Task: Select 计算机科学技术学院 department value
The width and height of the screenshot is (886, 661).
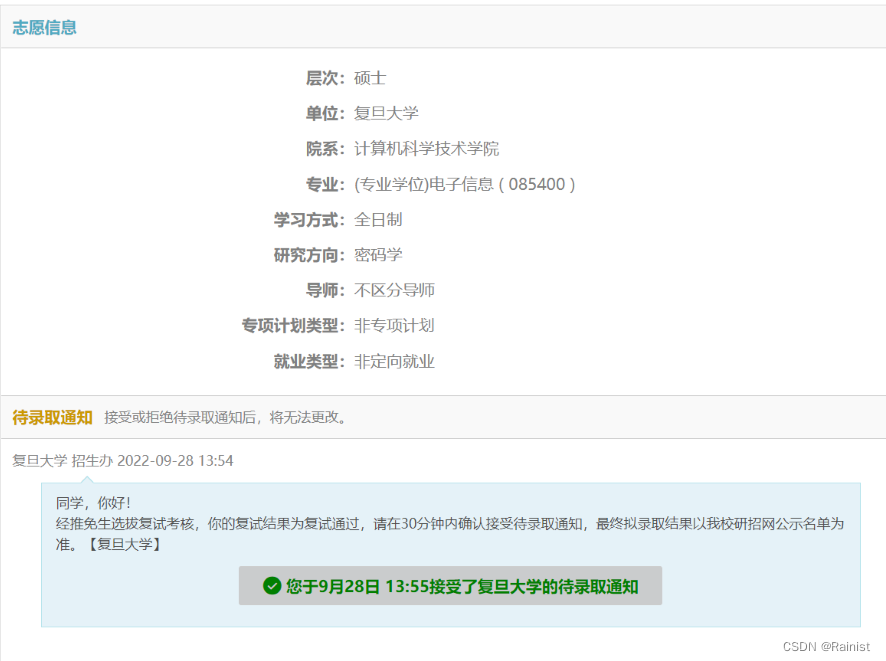Action: (x=427, y=149)
